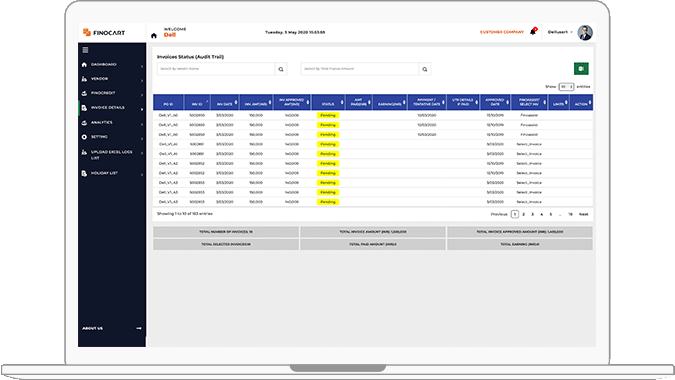
Task: Sort by INV Date column header
Action: point(225,102)
